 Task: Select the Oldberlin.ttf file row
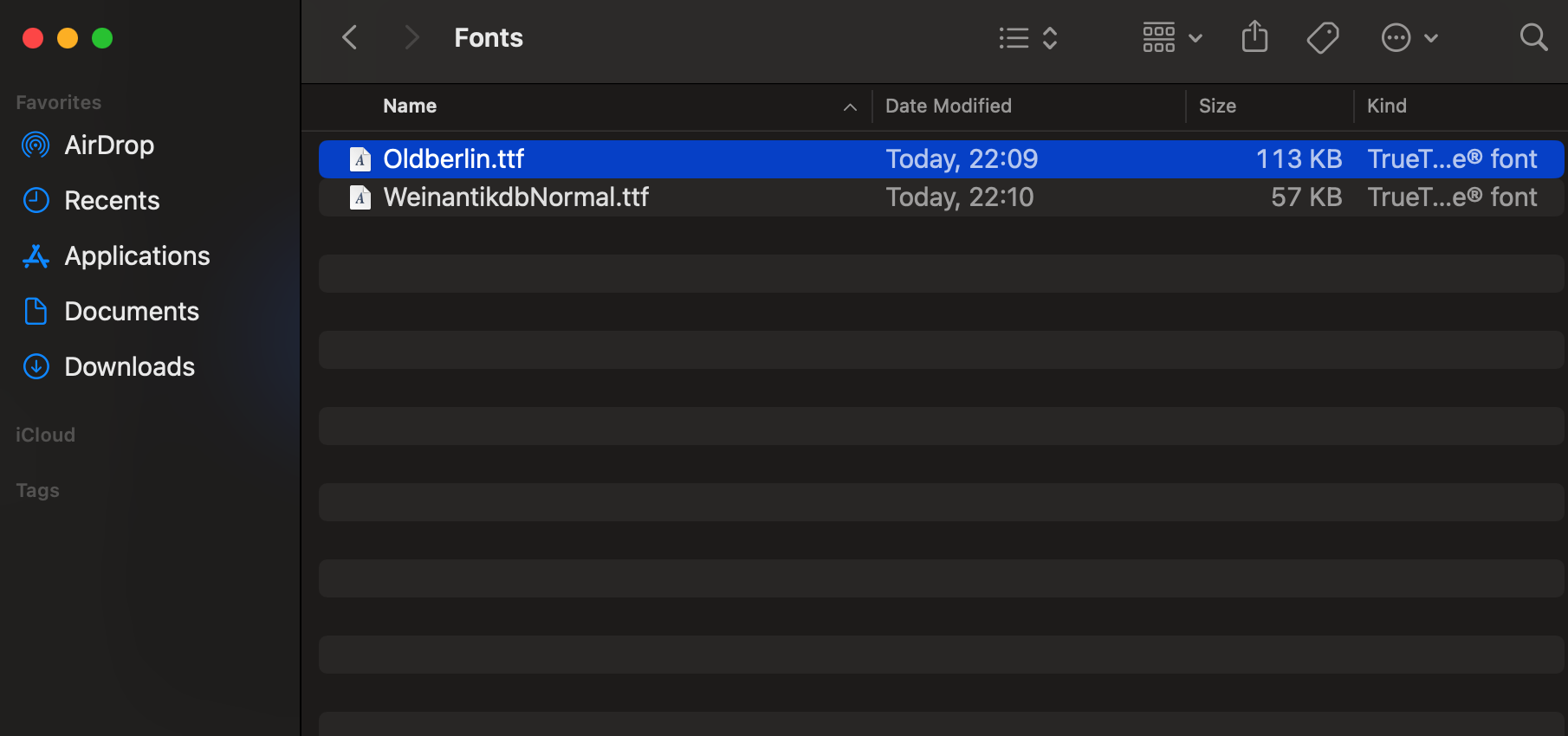tap(454, 159)
